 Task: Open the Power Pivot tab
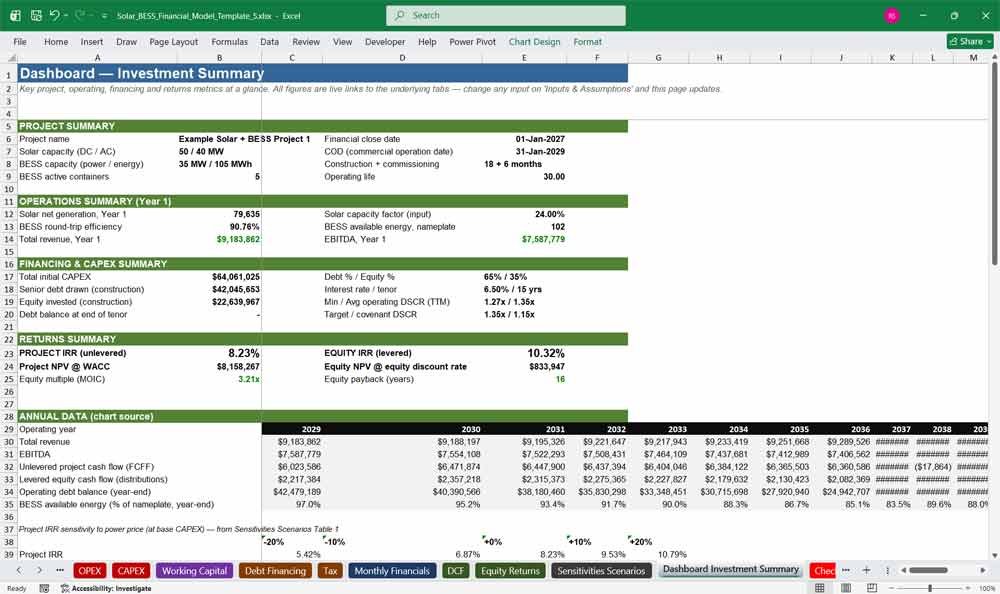pyautogui.click(x=472, y=41)
